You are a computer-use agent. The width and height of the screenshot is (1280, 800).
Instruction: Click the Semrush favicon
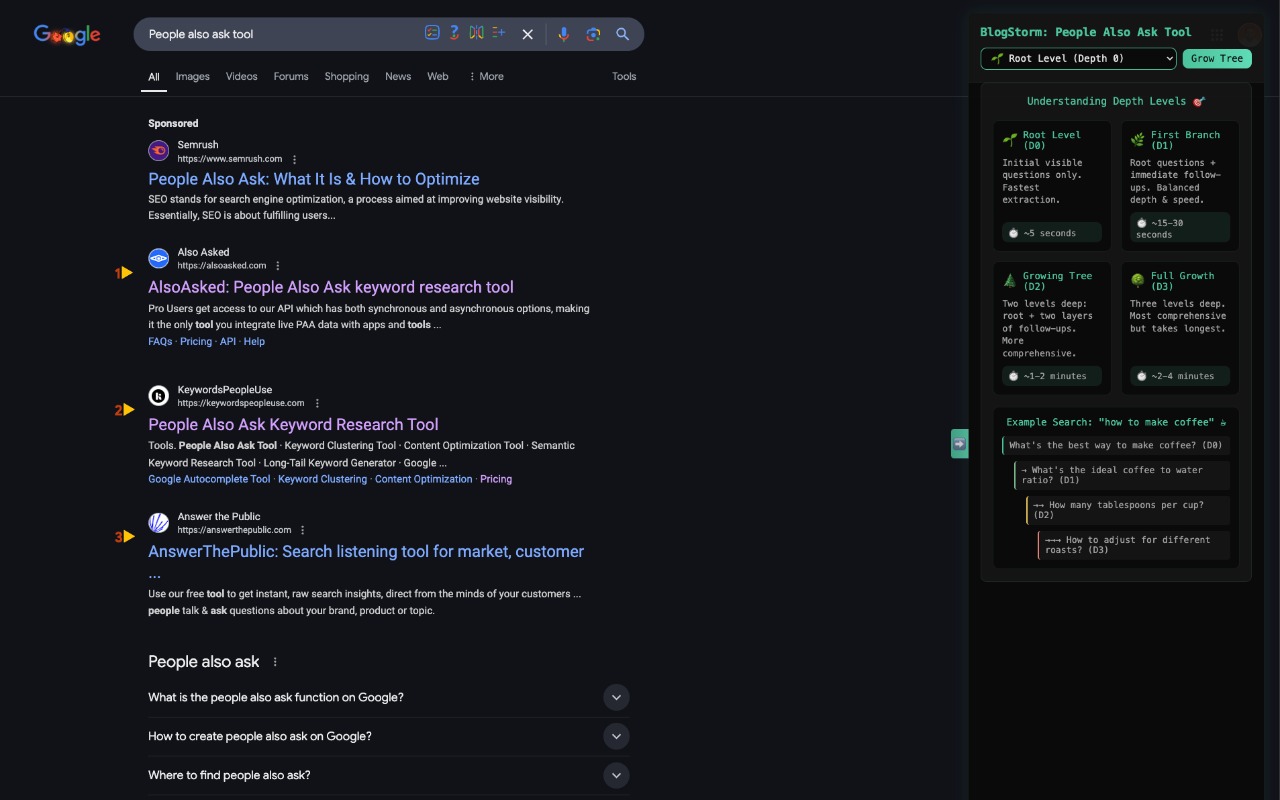[158, 151]
